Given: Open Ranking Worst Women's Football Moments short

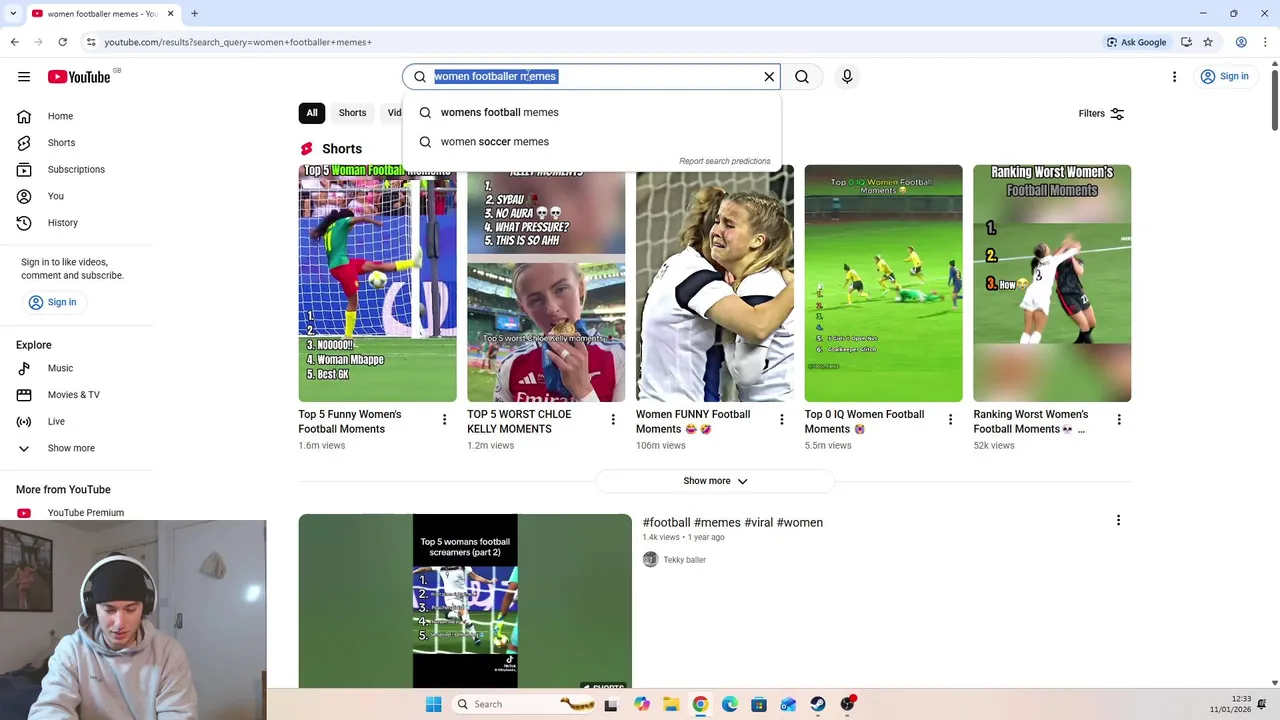Looking at the screenshot, I should (1052, 283).
